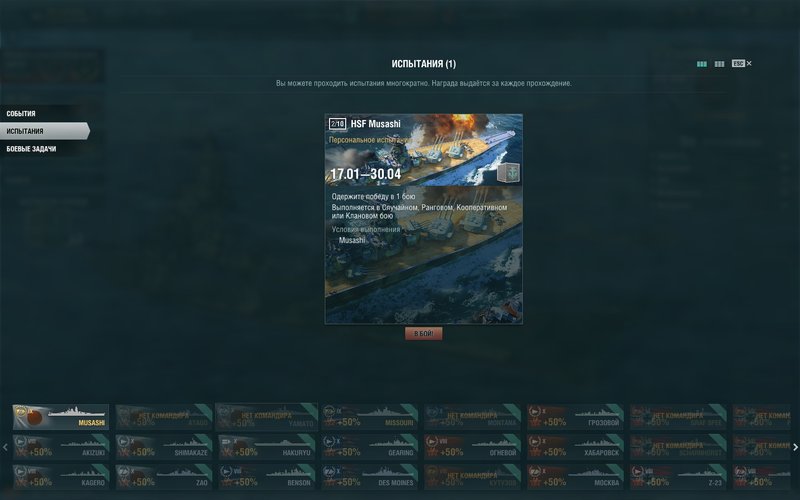Viewport: 800px width, 500px height.
Task: Click the 2/10 progress counter on the card
Action: coord(338,124)
